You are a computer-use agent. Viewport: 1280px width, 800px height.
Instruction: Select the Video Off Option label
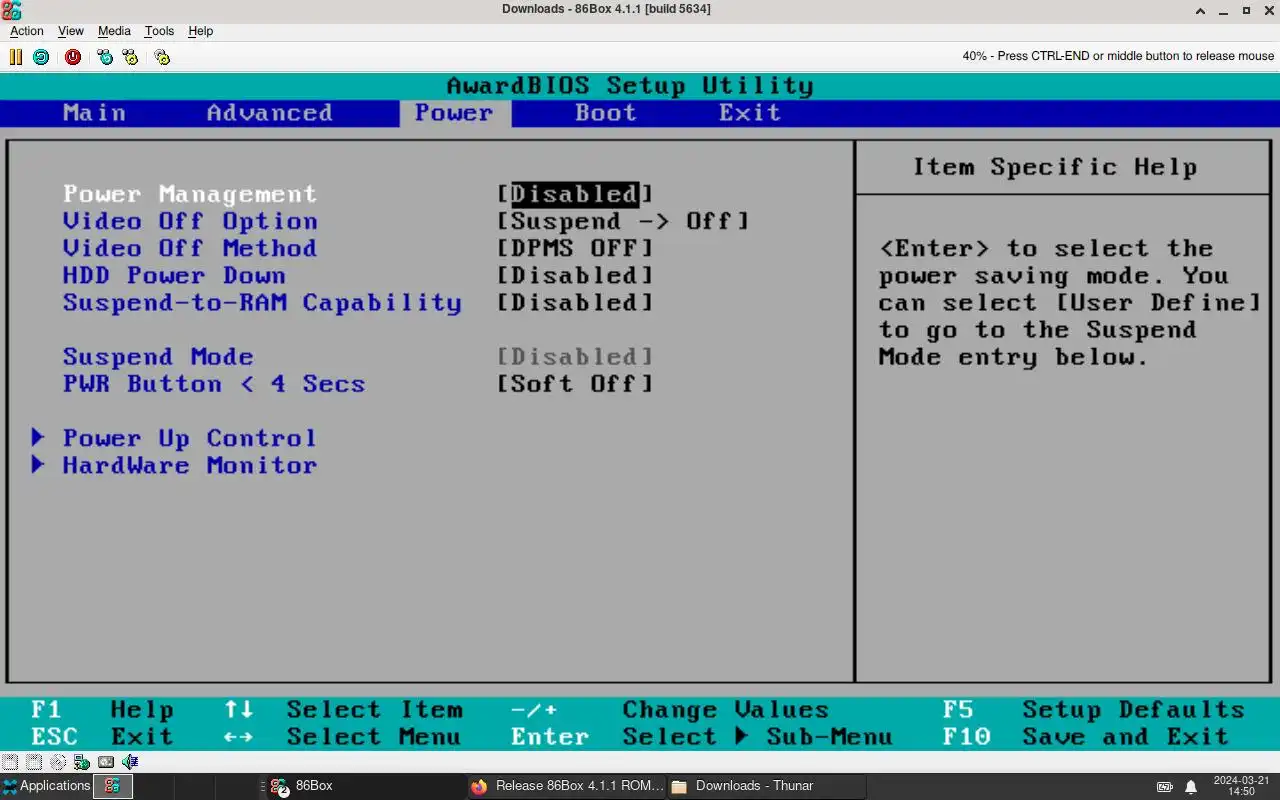[190, 221]
